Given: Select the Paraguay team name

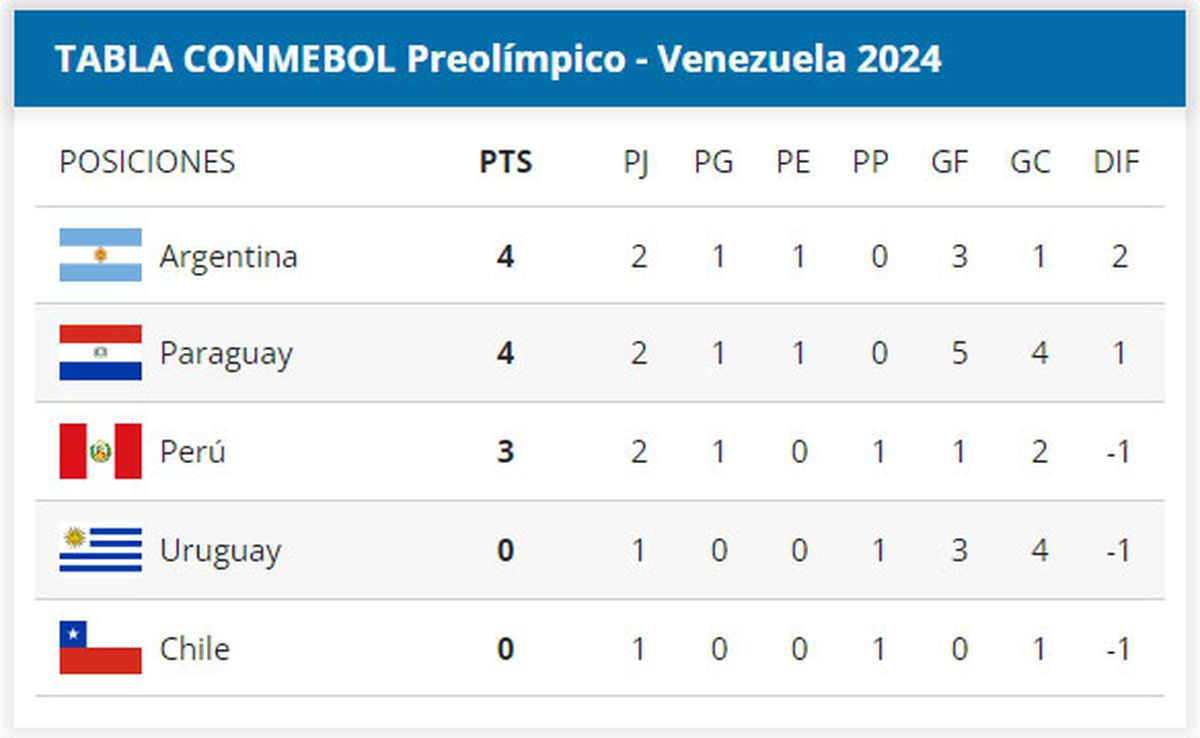Looking at the screenshot, I should point(226,354).
